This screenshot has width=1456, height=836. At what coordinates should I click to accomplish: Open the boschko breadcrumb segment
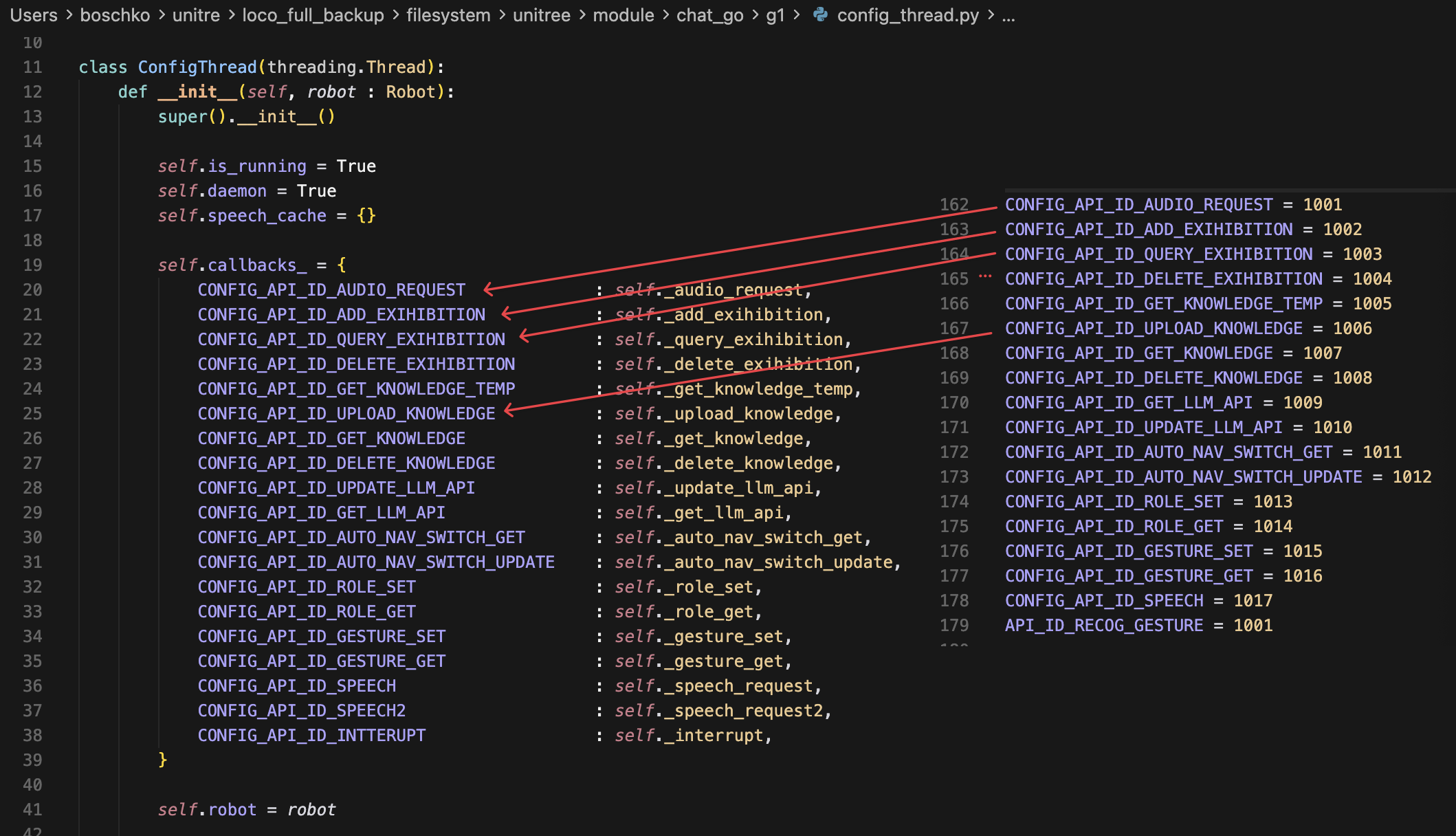(115, 15)
